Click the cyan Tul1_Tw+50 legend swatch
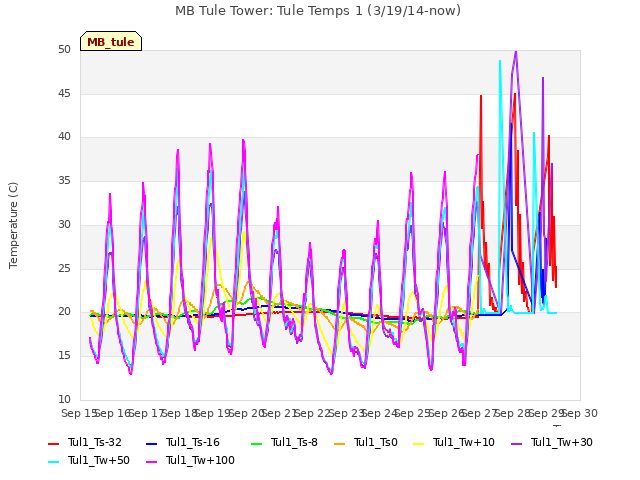The height and width of the screenshot is (480, 640). pyautogui.click(x=54, y=462)
